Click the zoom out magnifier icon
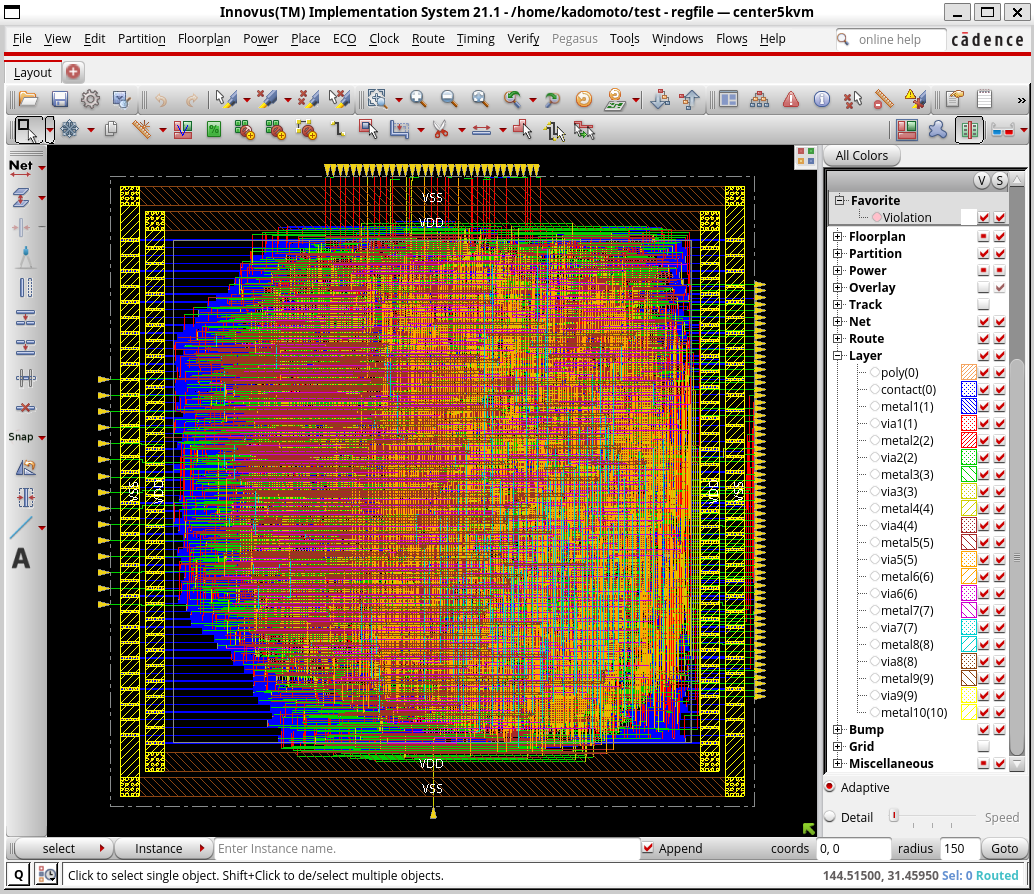The image size is (1034, 894). (449, 100)
